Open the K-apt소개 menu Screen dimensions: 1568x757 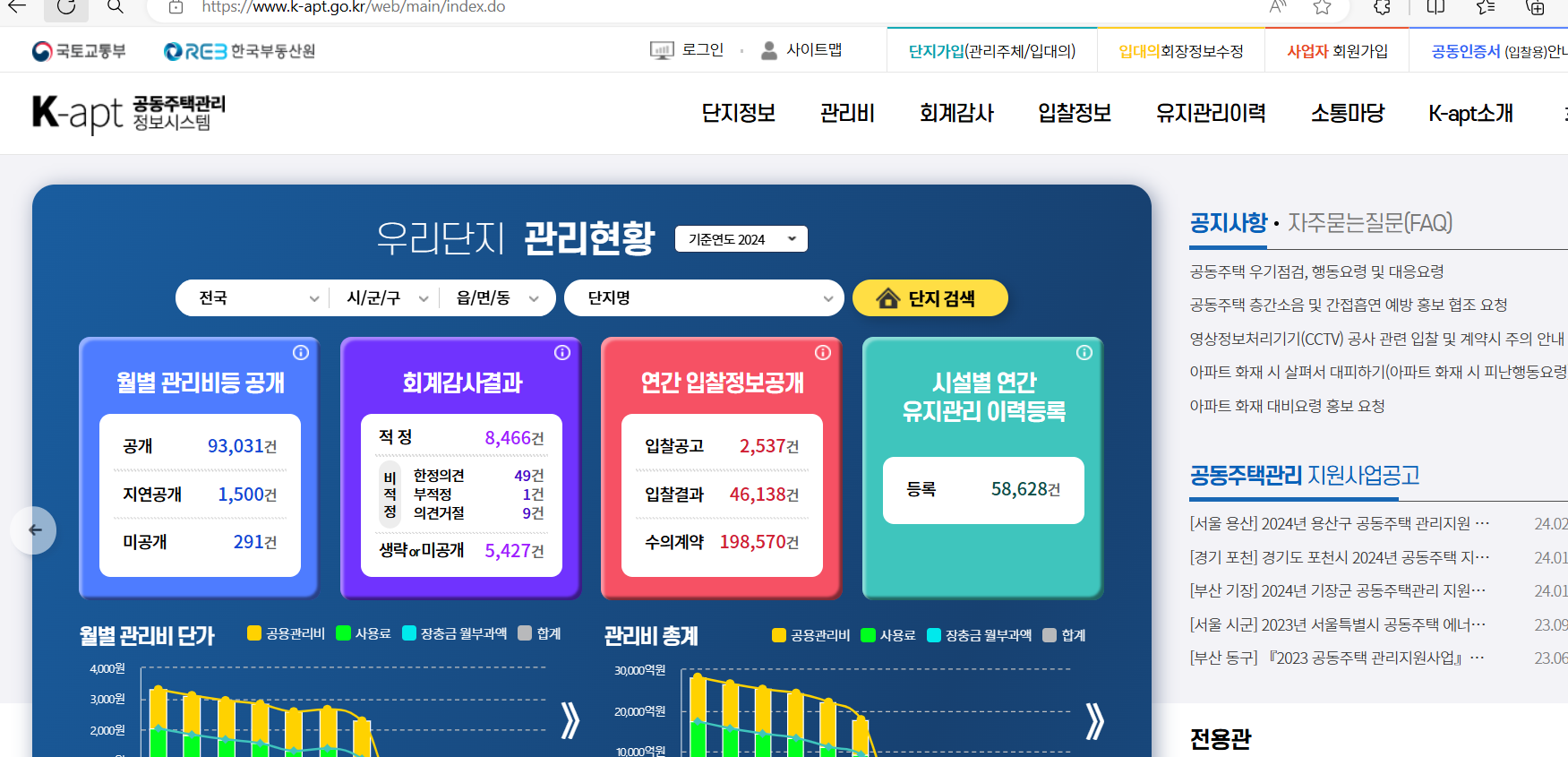click(1470, 114)
